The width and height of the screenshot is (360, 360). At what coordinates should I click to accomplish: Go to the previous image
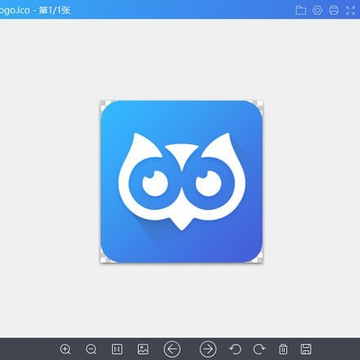coord(172,349)
